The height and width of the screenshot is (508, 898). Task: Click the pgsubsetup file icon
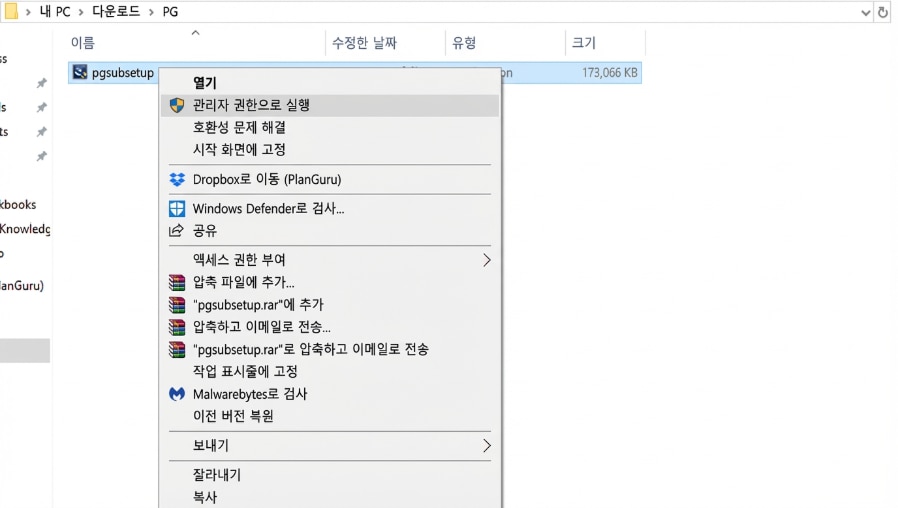[80, 72]
